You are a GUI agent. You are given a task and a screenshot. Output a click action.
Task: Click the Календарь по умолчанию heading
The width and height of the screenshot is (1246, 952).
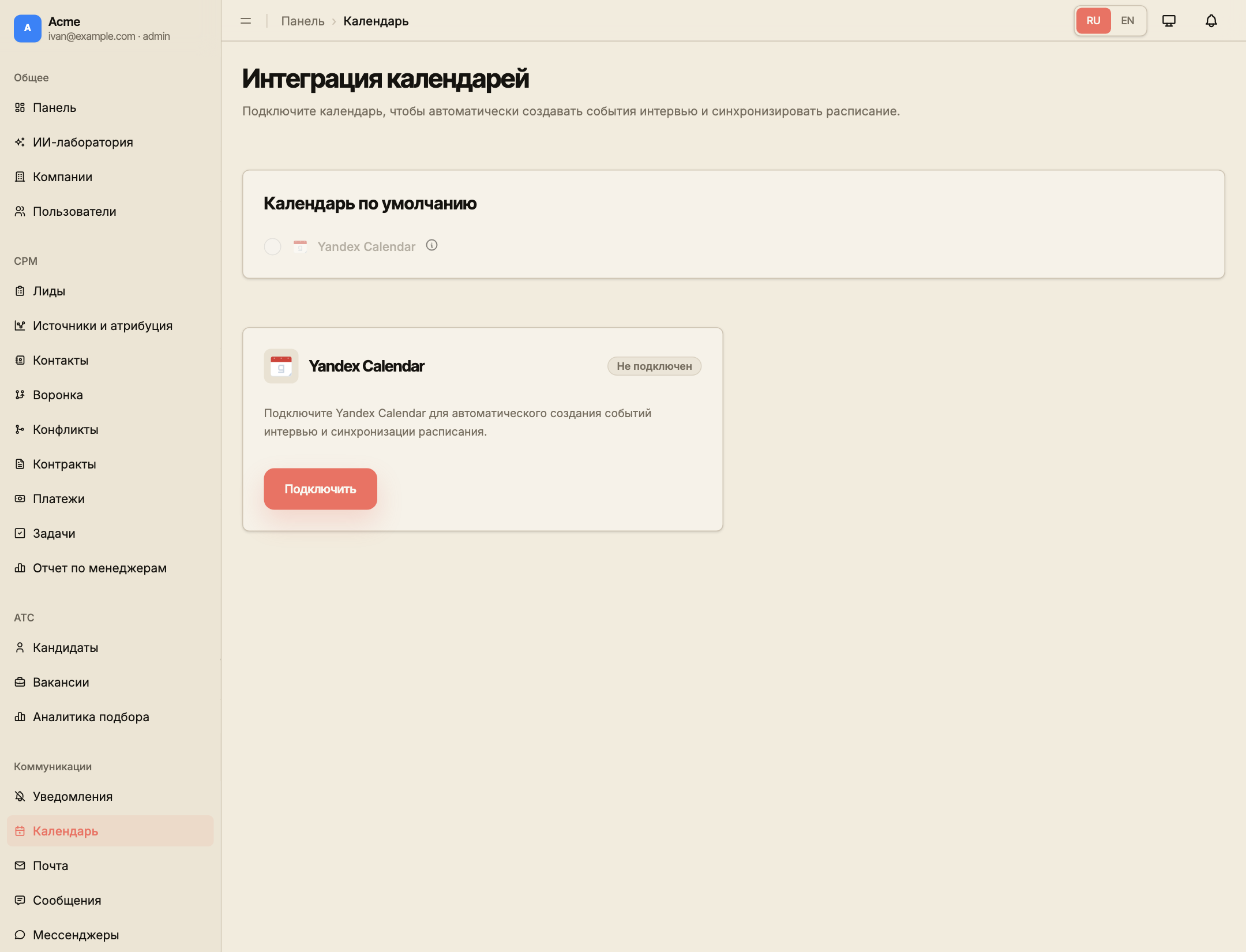pos(370,203)
